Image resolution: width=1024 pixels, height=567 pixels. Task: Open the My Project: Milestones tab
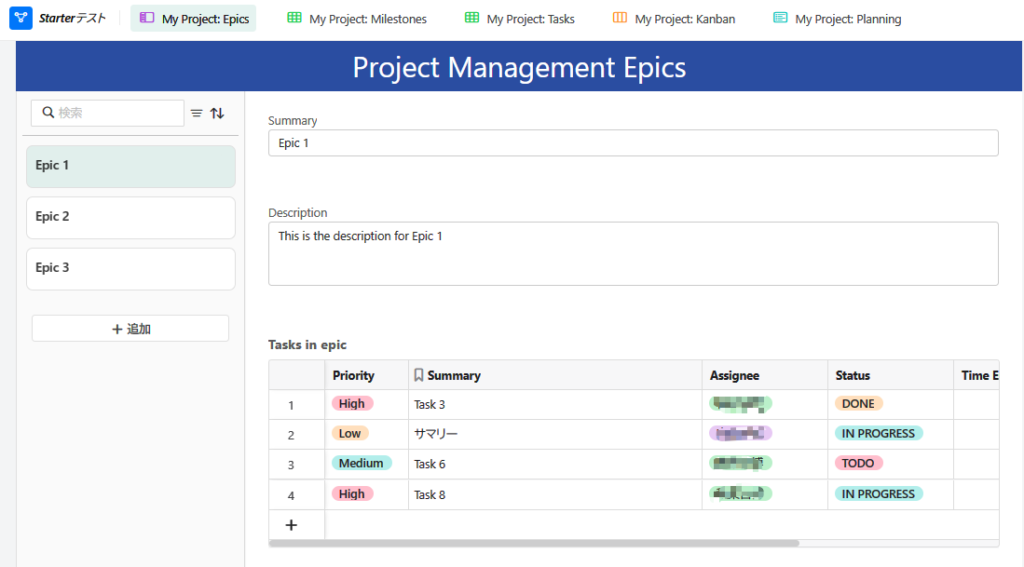point(356,19)
